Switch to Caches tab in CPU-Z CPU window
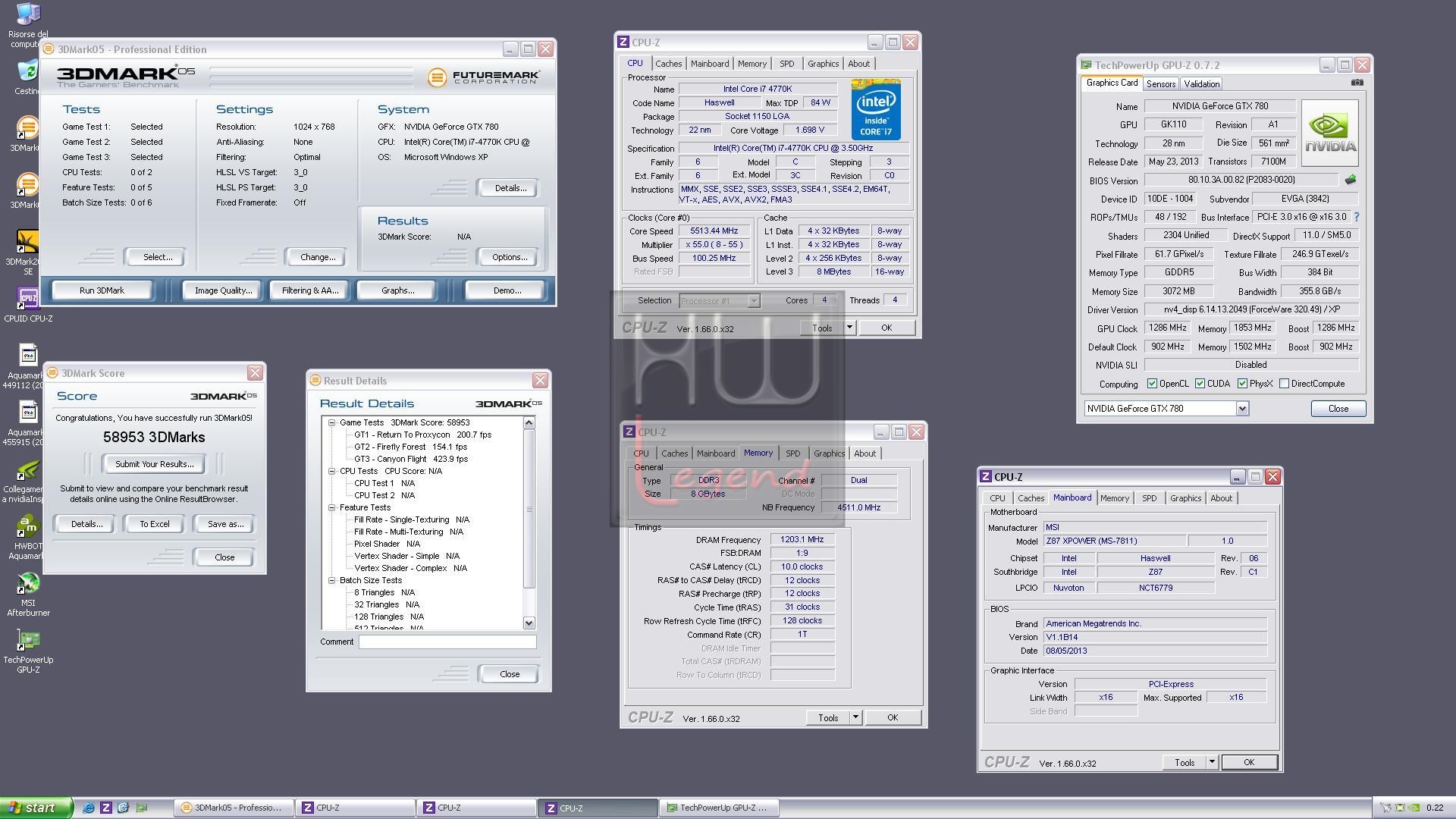Screen dimensions: 1456x819 [x=669, y=64]
